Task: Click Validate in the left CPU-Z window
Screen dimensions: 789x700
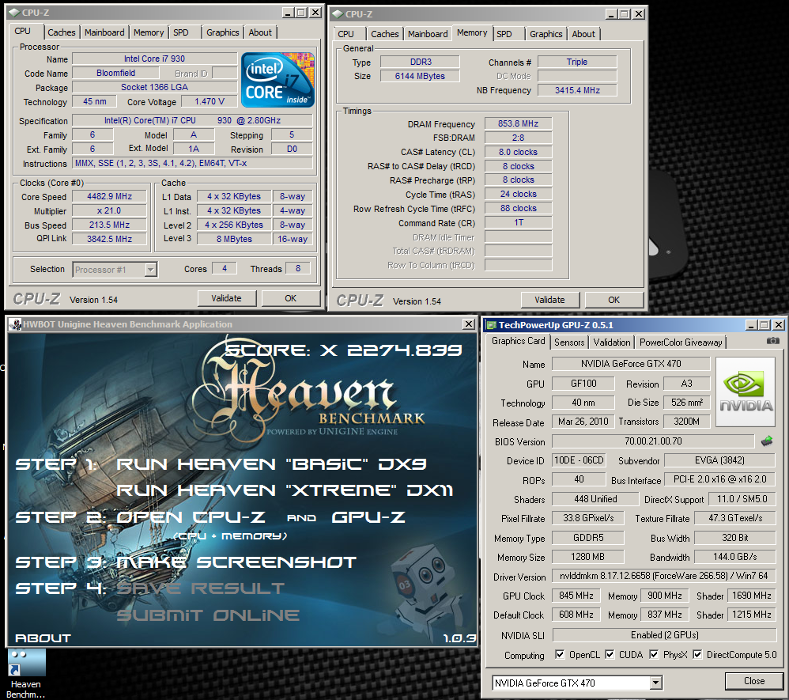Action: [x=226, y=298]
